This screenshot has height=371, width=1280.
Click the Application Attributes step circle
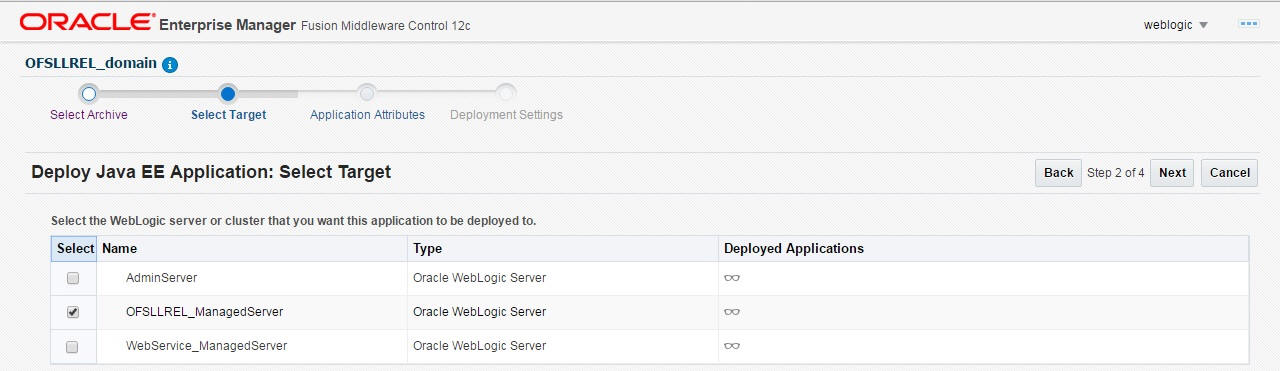[367, 94]
